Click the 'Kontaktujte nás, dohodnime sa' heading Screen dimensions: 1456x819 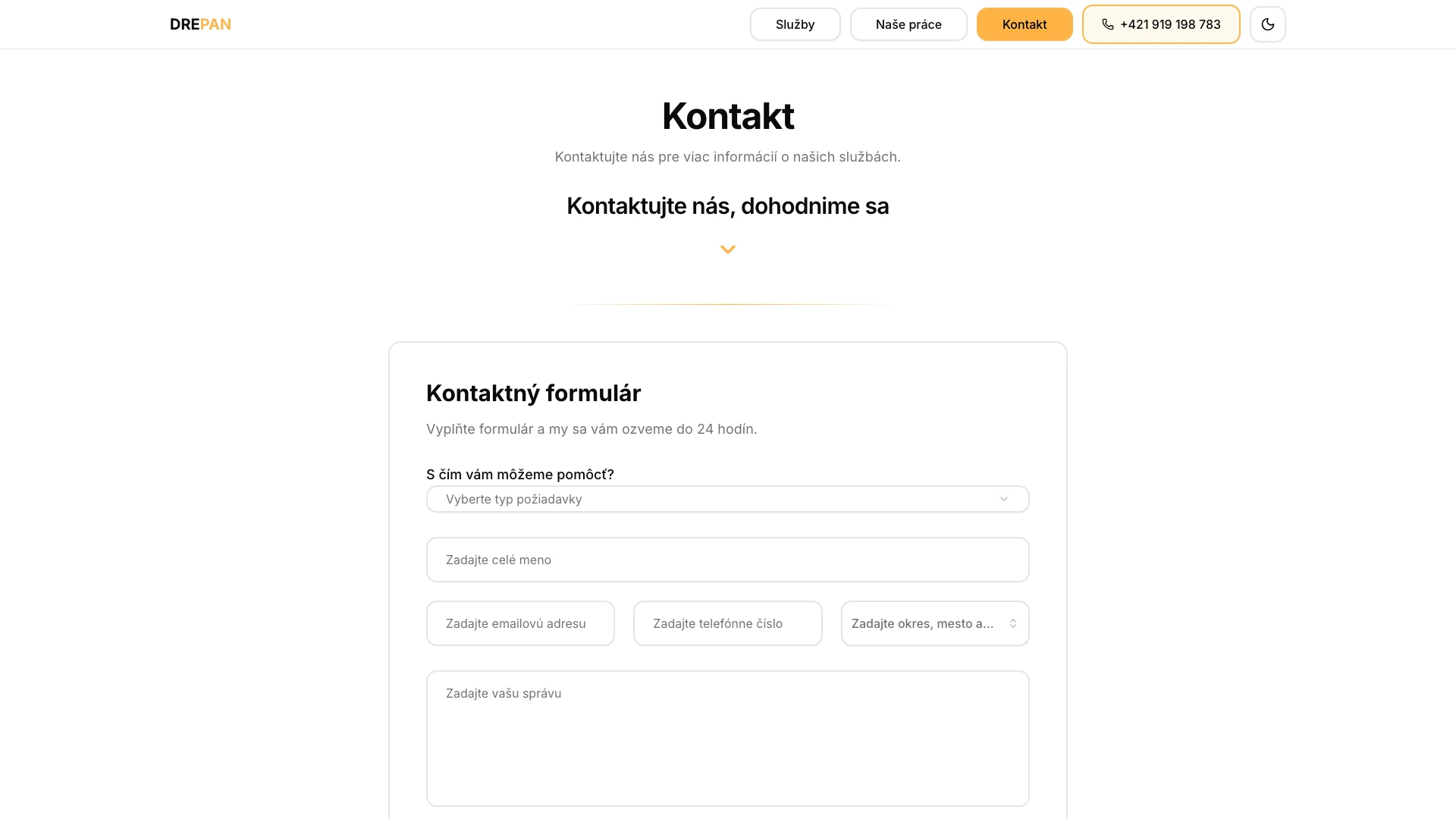pyautogui.click(x=727, y=206)
